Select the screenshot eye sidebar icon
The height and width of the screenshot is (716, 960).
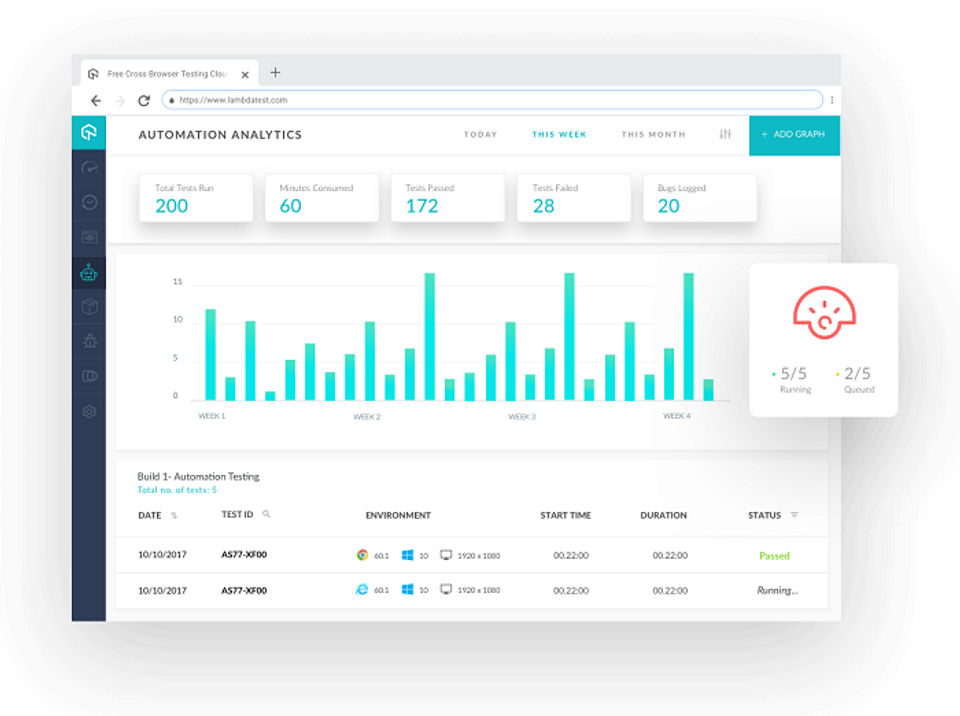[x=89, y=237]
